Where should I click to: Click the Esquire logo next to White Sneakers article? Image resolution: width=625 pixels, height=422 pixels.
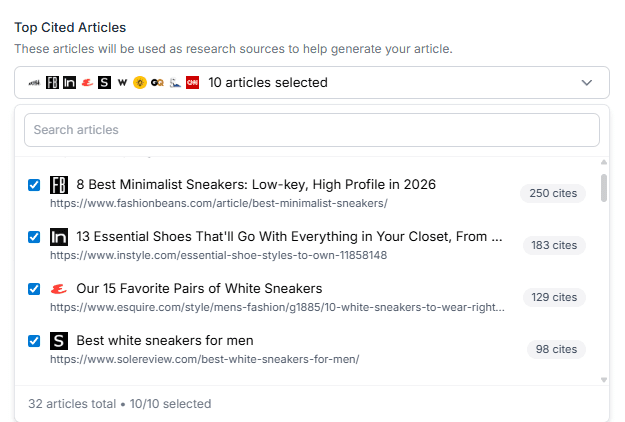tap(59, 289)
